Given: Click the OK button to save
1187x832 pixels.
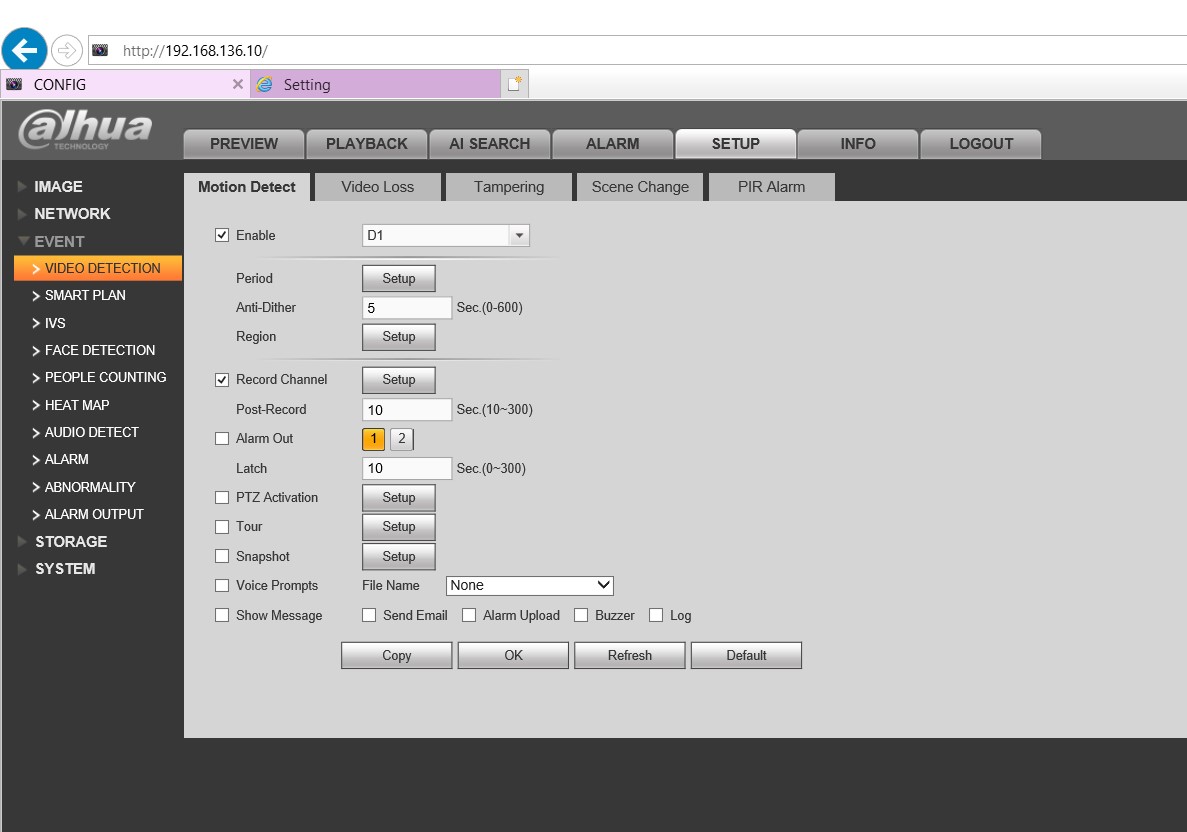Looking at the screenshot, I should (513, 656).
